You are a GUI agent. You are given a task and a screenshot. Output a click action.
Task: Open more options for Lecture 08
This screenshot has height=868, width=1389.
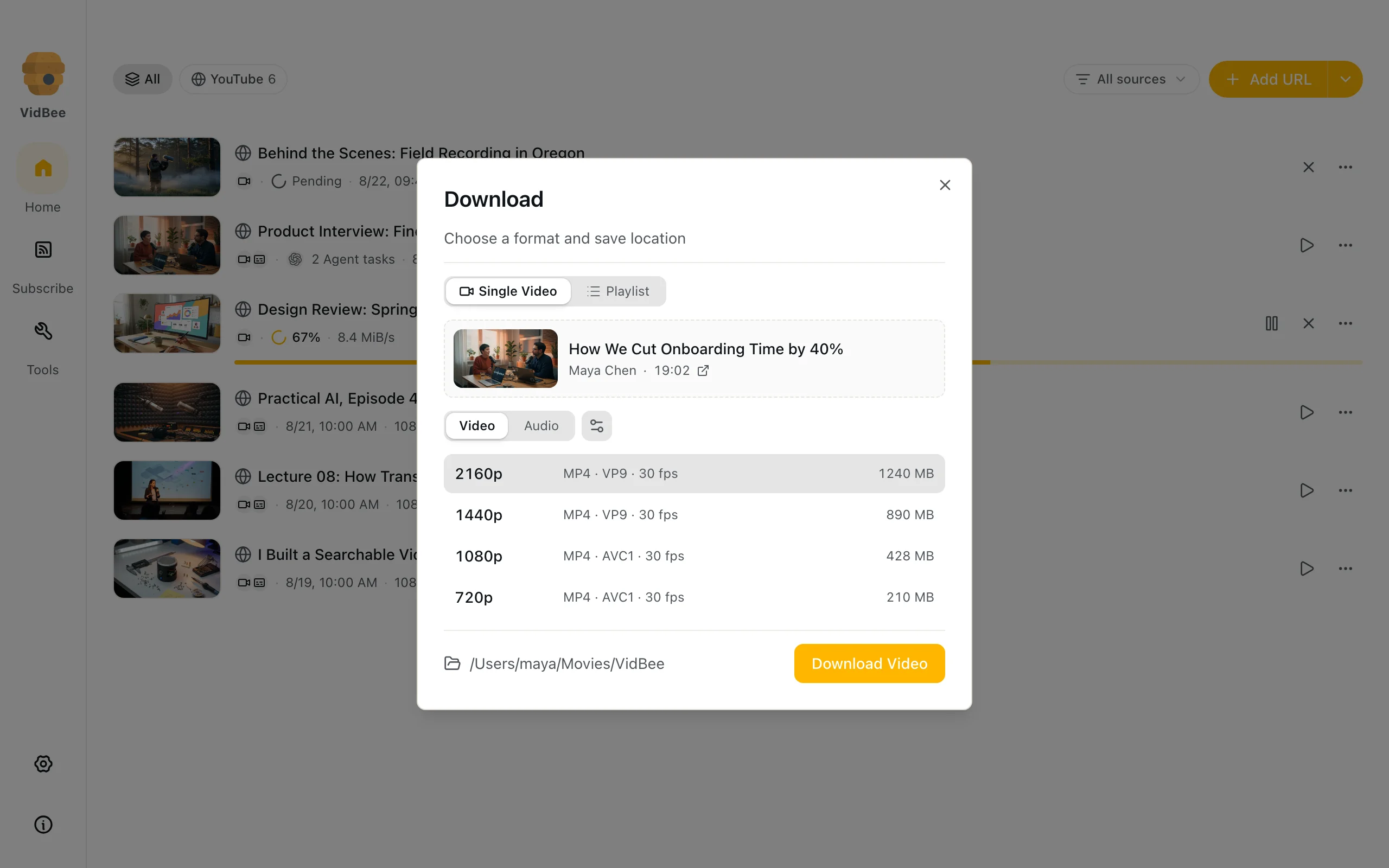click(1345, 490)
